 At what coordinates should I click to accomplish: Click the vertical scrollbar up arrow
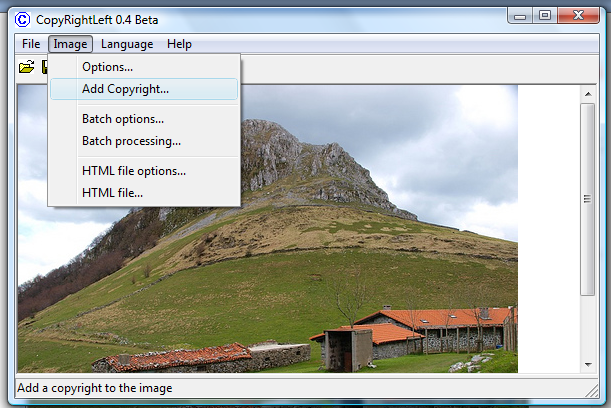tap(588, 94)
